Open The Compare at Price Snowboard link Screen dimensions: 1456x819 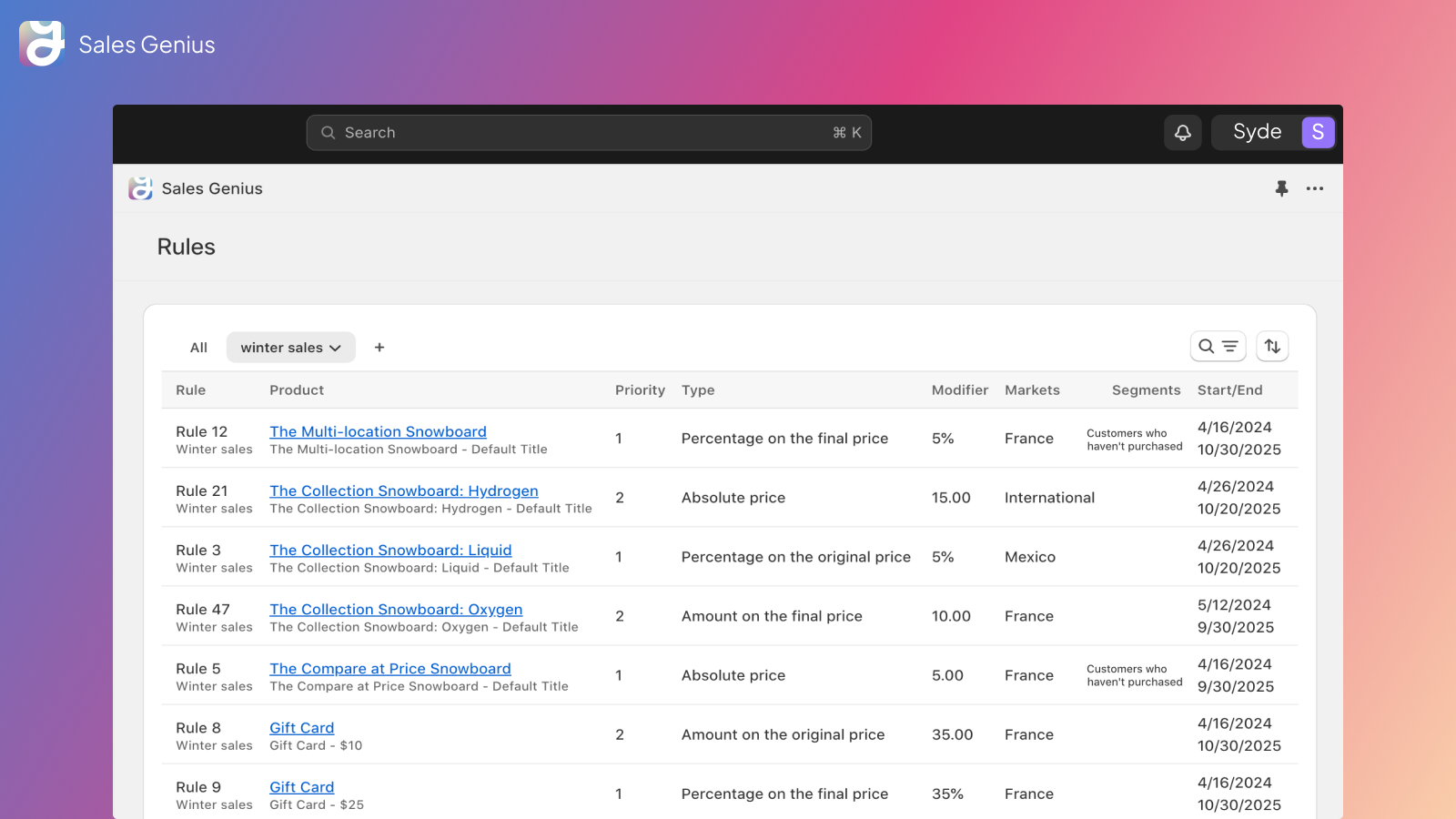[389, 668]
